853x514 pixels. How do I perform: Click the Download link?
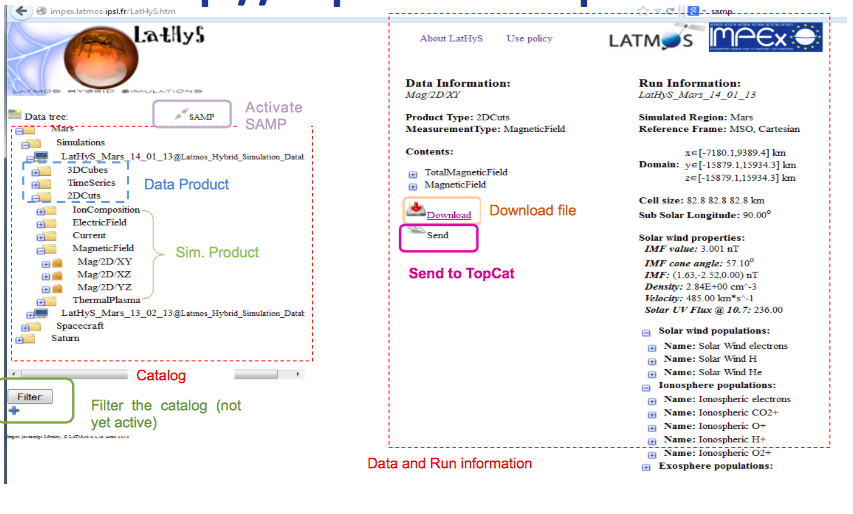449,215
